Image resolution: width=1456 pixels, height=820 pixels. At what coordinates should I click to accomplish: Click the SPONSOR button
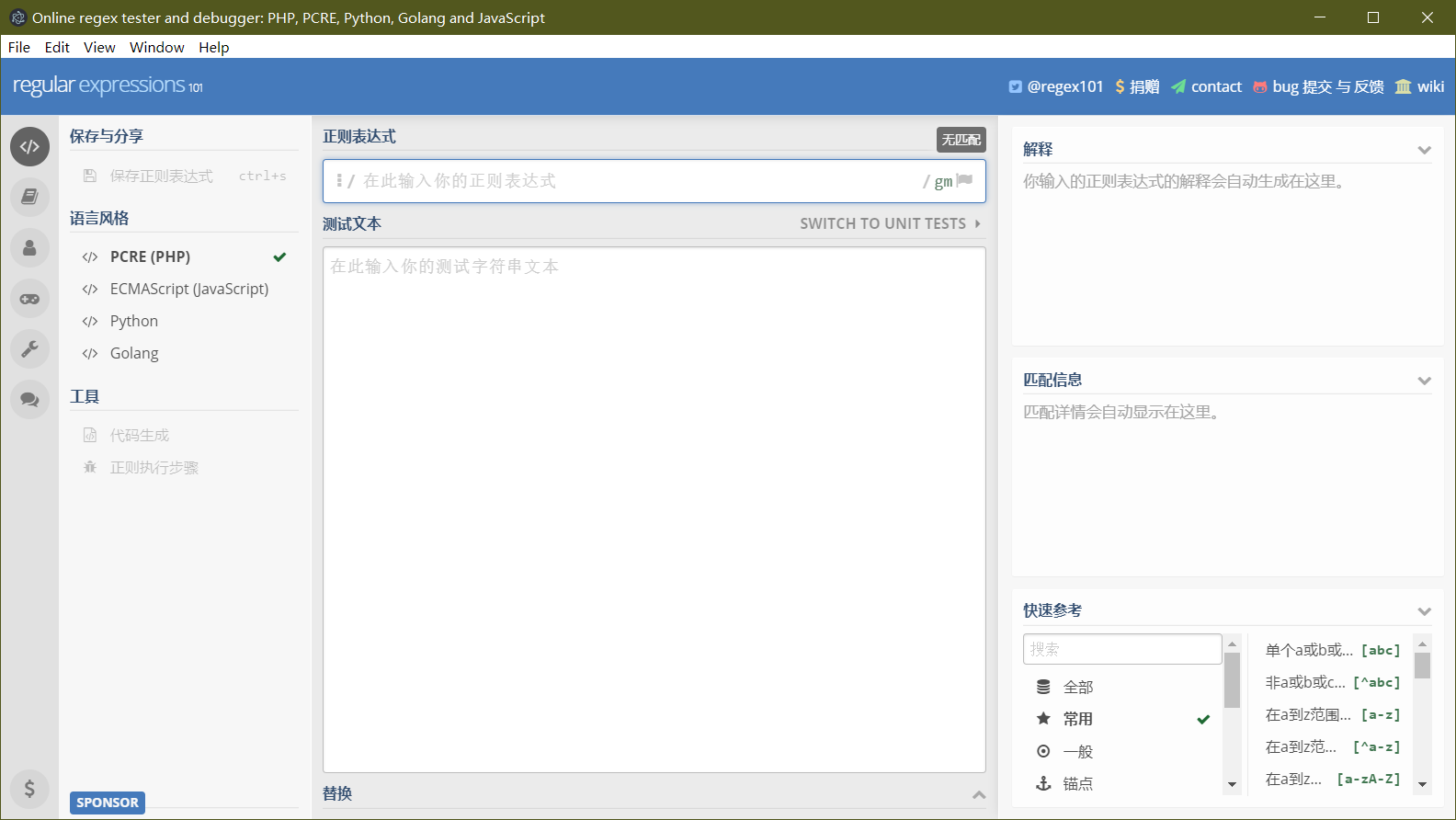108,803
